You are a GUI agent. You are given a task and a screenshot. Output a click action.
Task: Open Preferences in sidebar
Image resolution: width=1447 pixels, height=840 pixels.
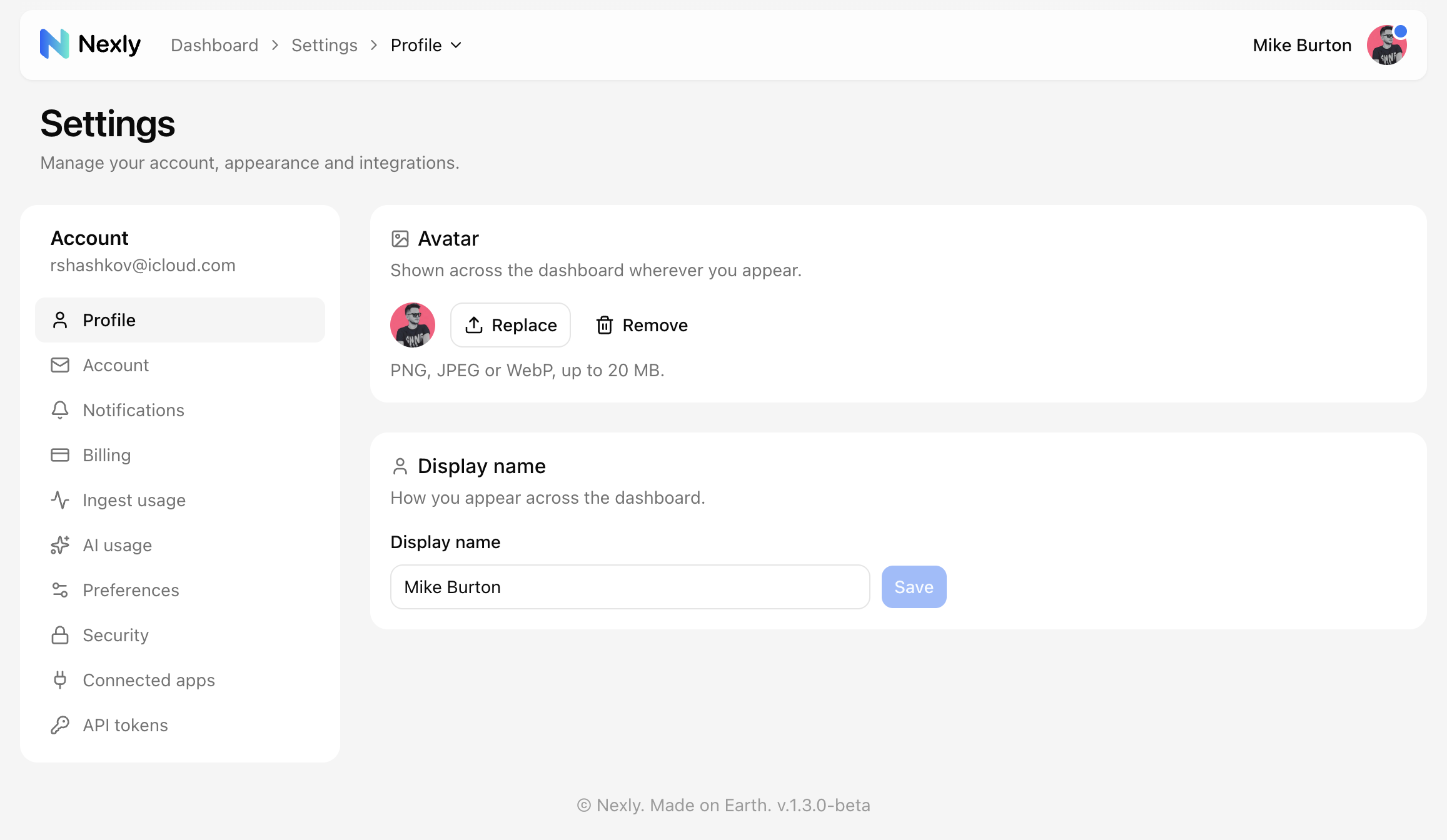tap(180, 590)
